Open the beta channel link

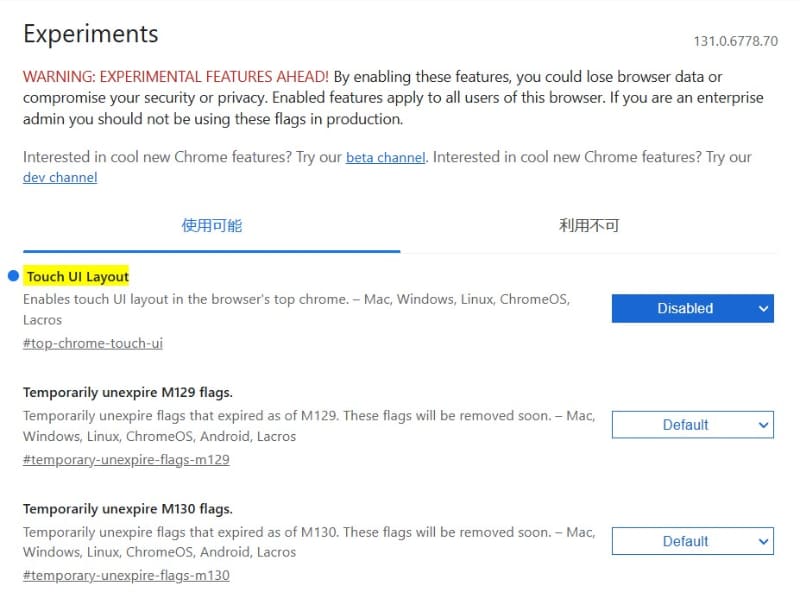tap(384, 157)
